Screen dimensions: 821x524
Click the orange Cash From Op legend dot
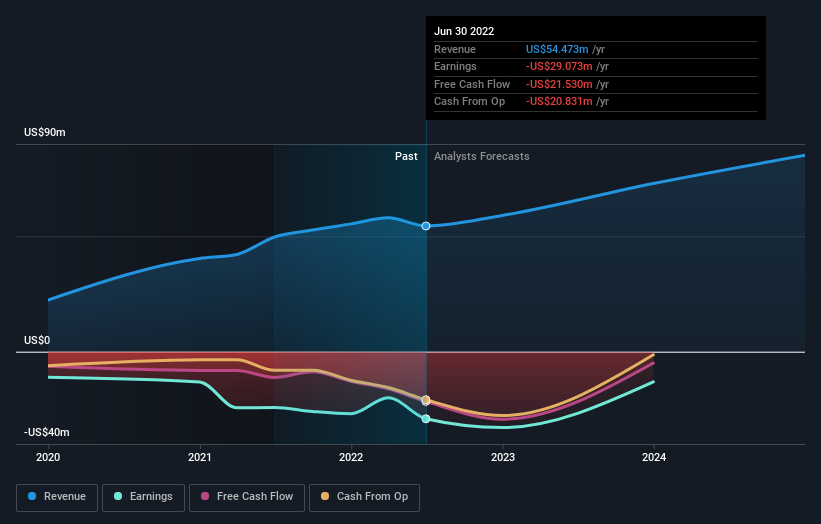[325, 496]
